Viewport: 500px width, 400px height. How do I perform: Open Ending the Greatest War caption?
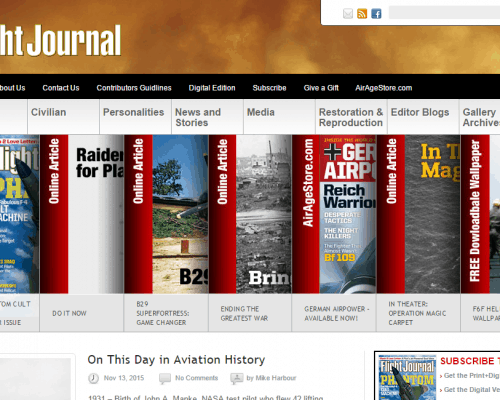pyautogui.click(x=244, y=314)
